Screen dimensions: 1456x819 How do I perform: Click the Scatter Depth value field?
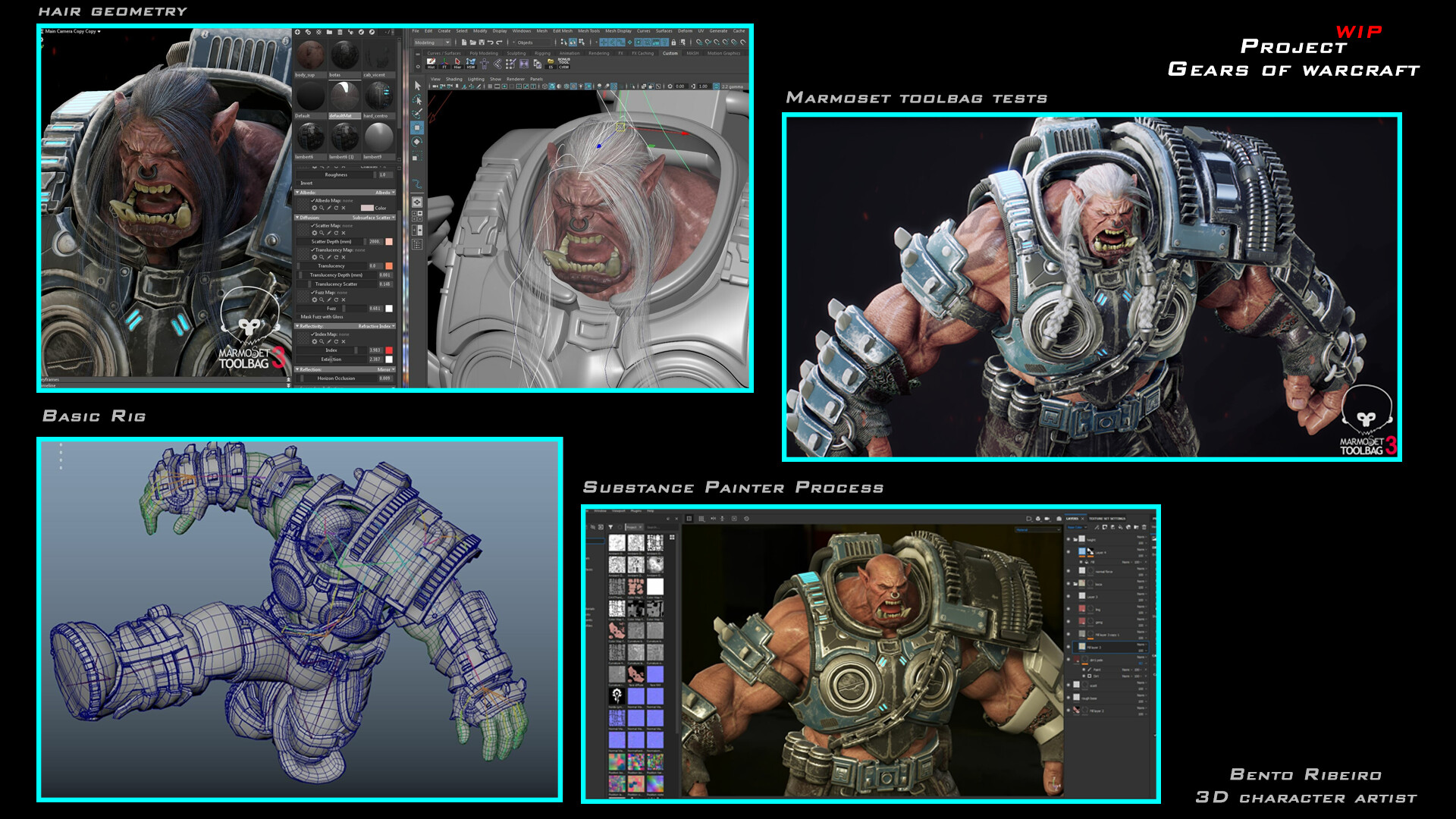point(375,242)
